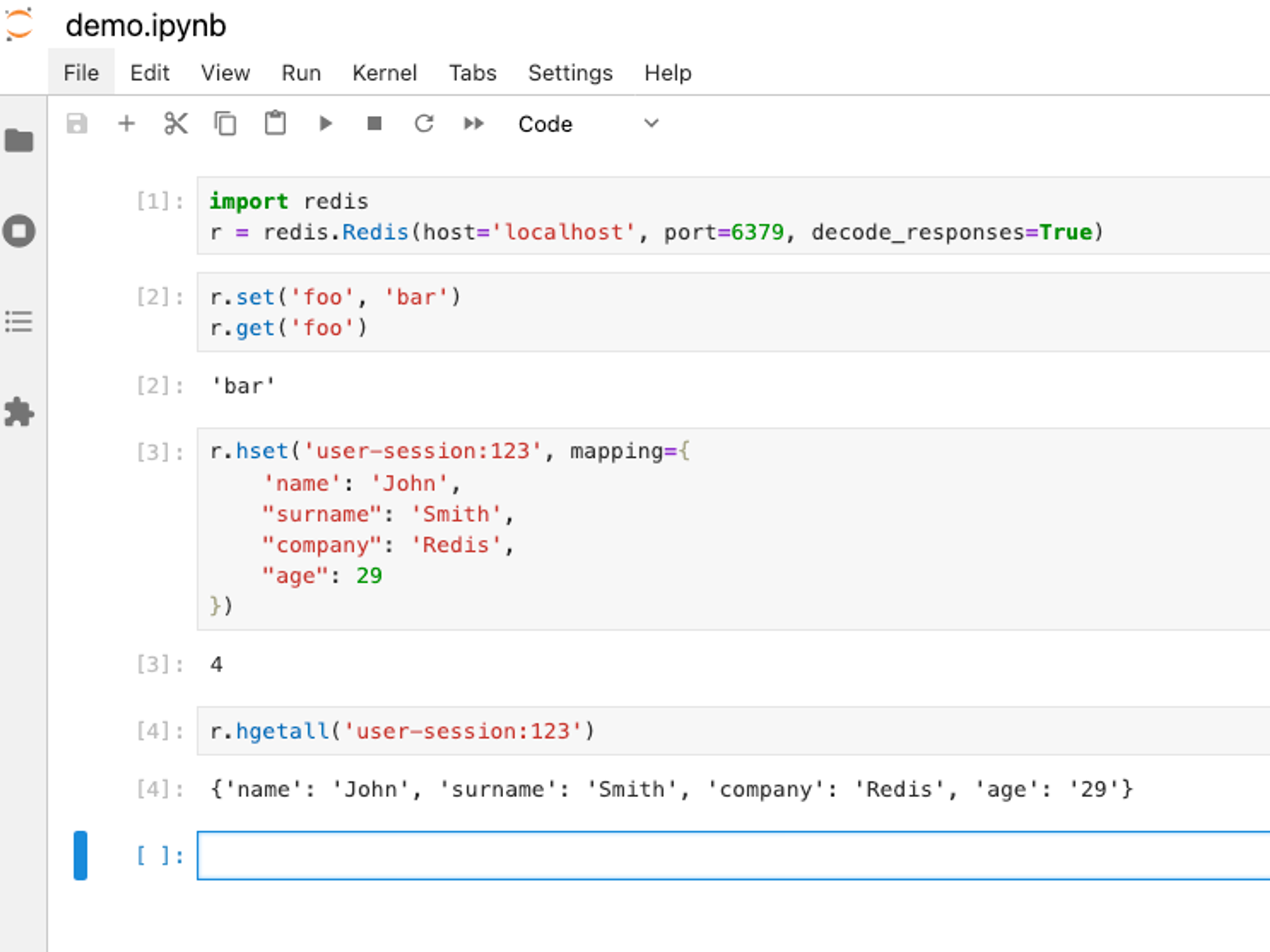The image size is (1270, 952).
Task: Open the Settings menu
Action: coord(570,73)
